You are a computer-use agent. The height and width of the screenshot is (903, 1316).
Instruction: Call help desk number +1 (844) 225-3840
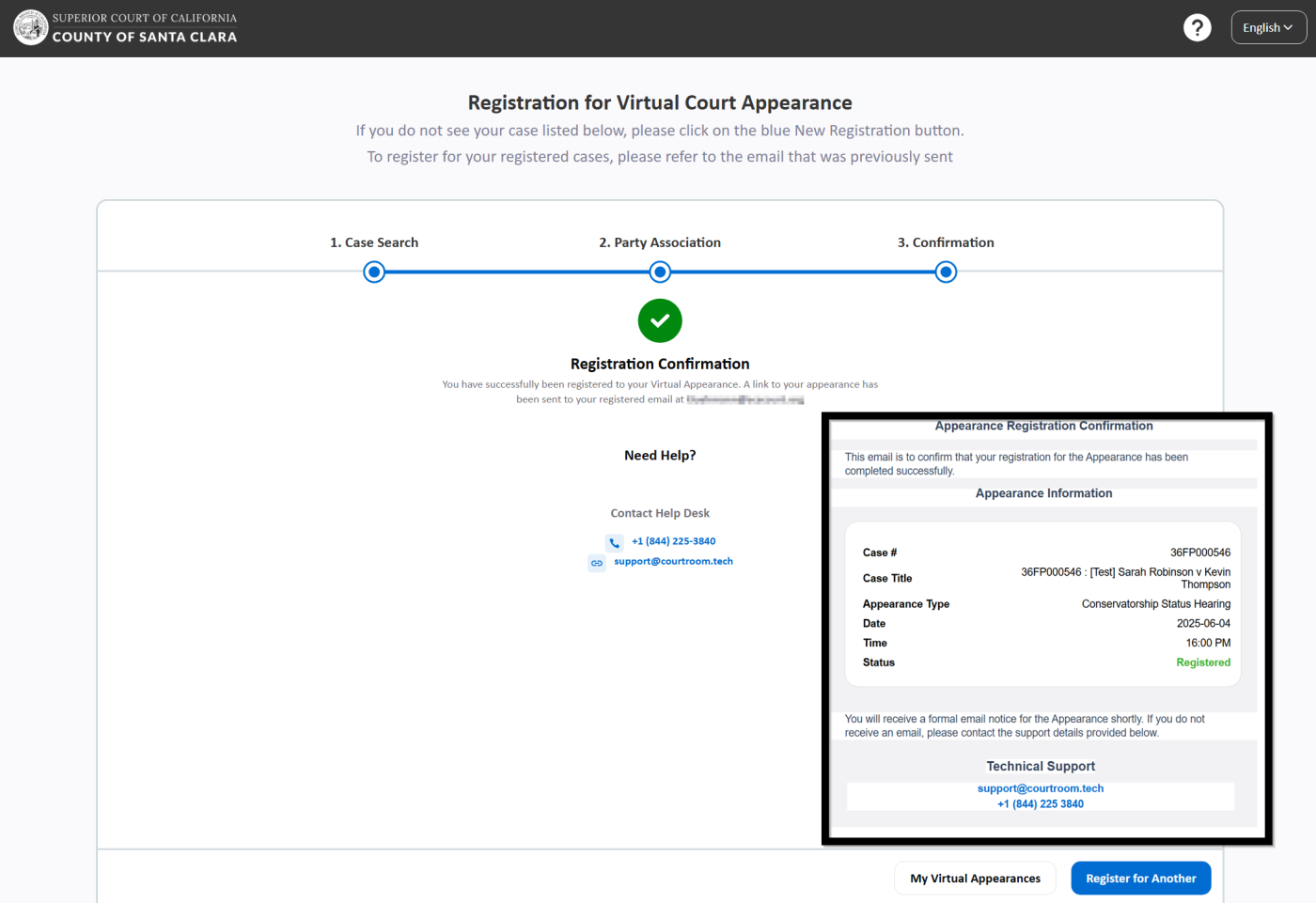tap(673, 541)
